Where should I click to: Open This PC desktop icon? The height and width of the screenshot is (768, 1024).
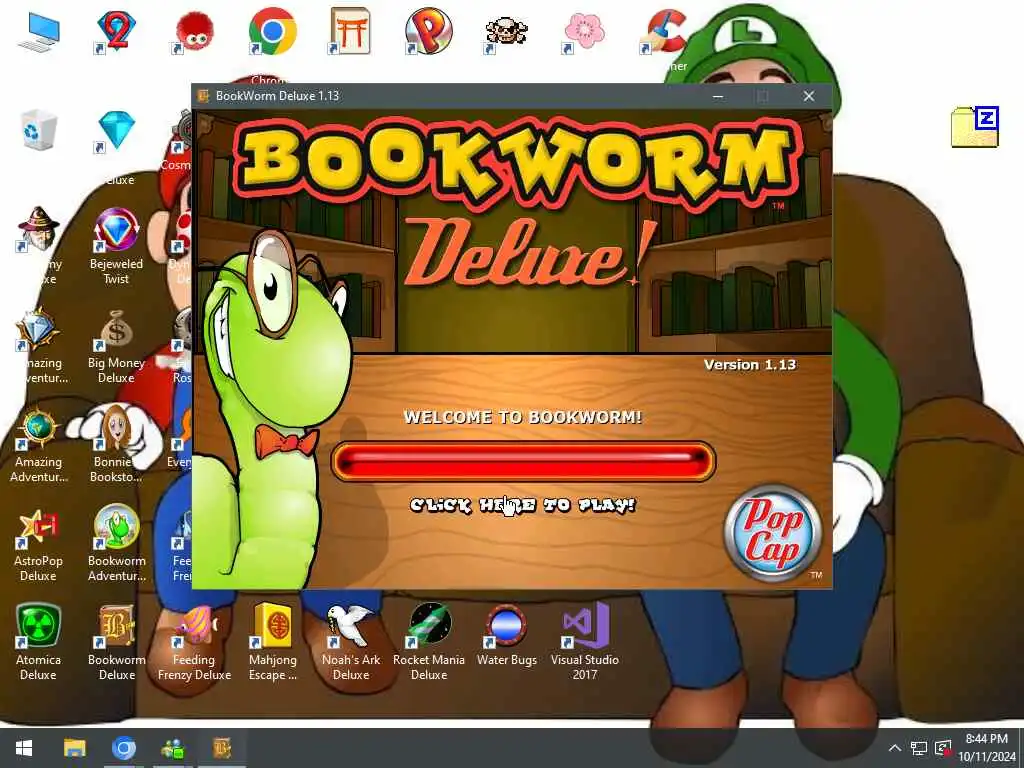pyautogui.click(x=39, y=31)
